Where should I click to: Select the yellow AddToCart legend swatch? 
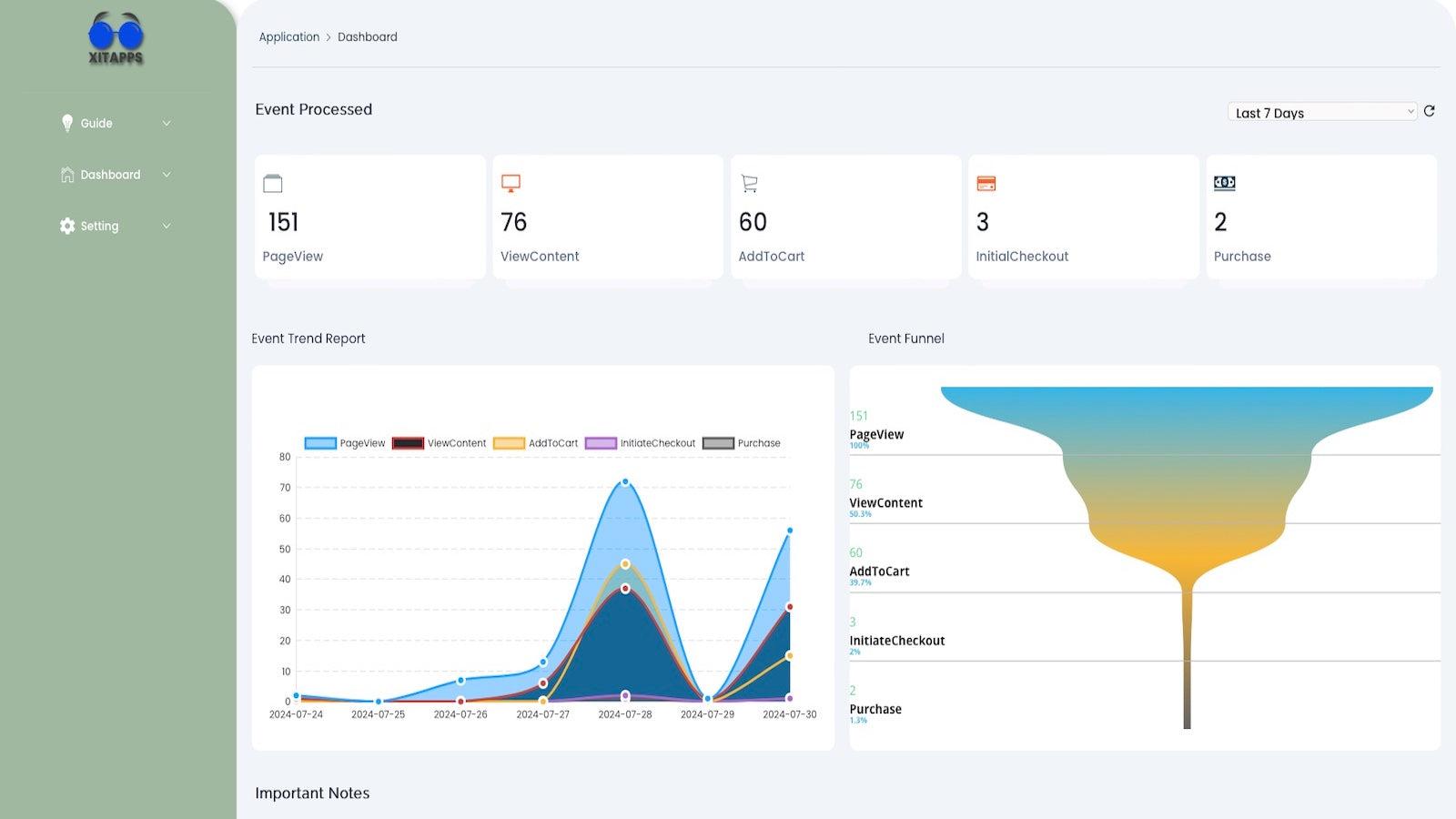coord(510,443)
